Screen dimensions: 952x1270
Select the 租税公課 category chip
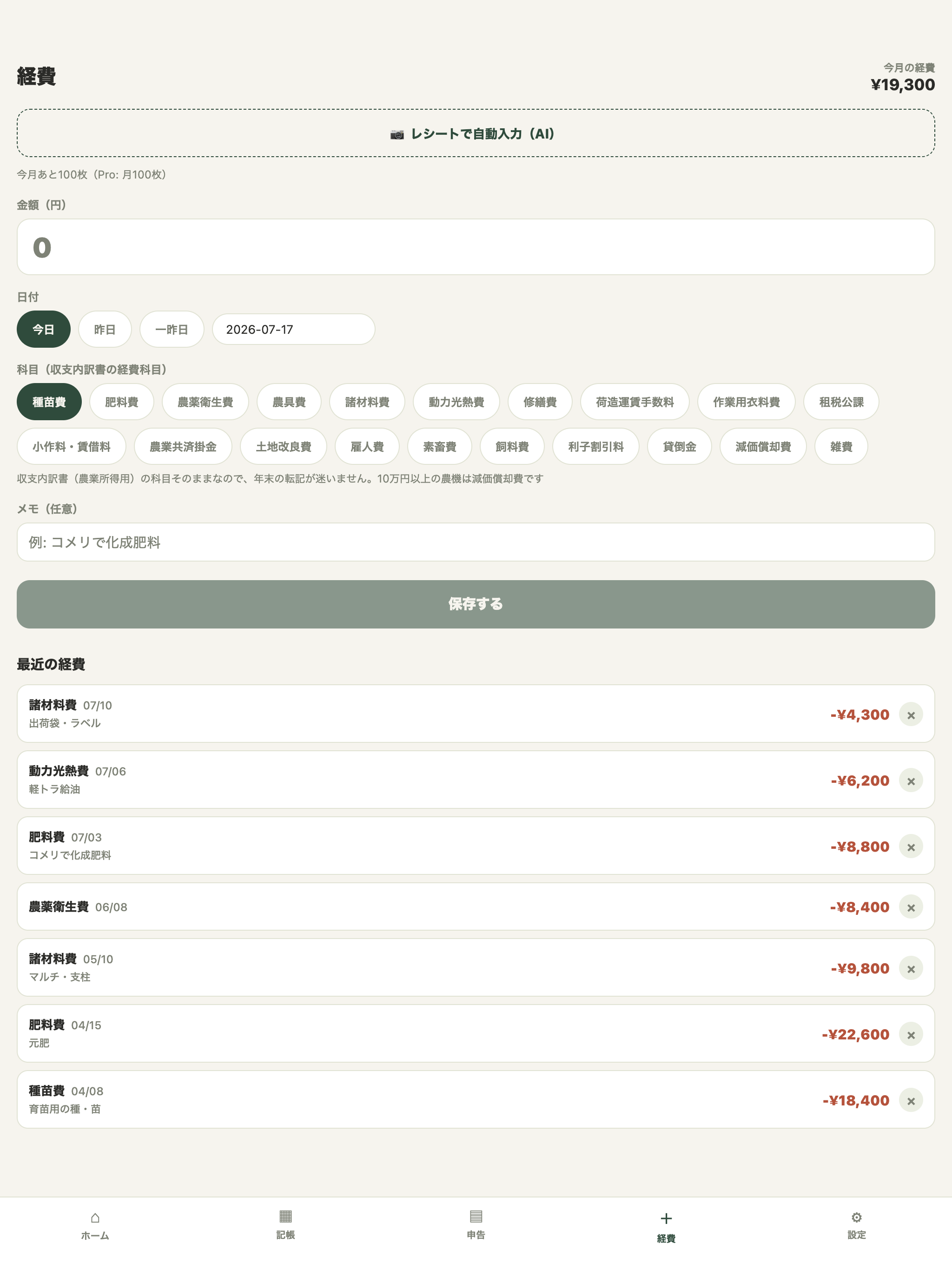841,402
